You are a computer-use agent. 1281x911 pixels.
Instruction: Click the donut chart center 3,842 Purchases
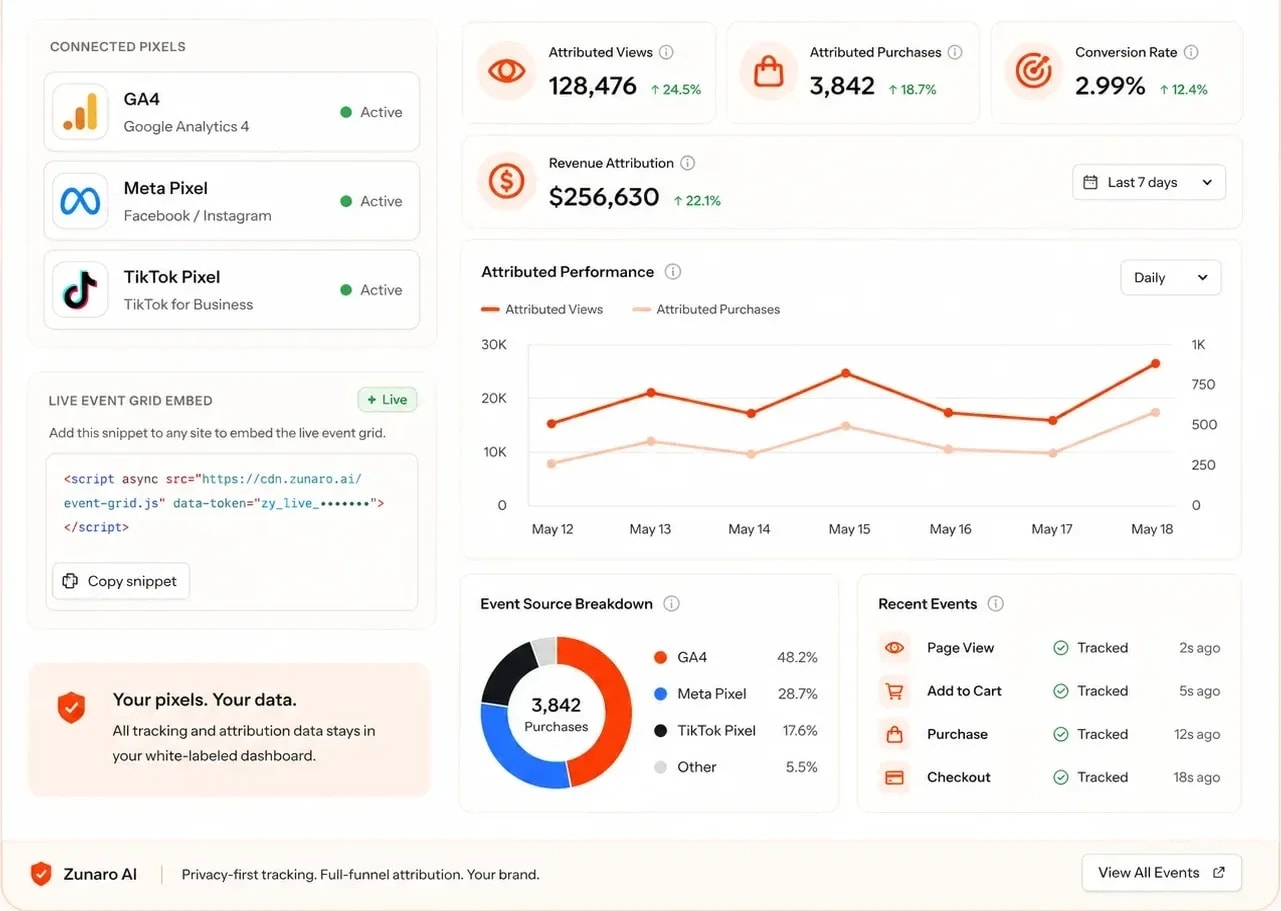click(556, 714)
